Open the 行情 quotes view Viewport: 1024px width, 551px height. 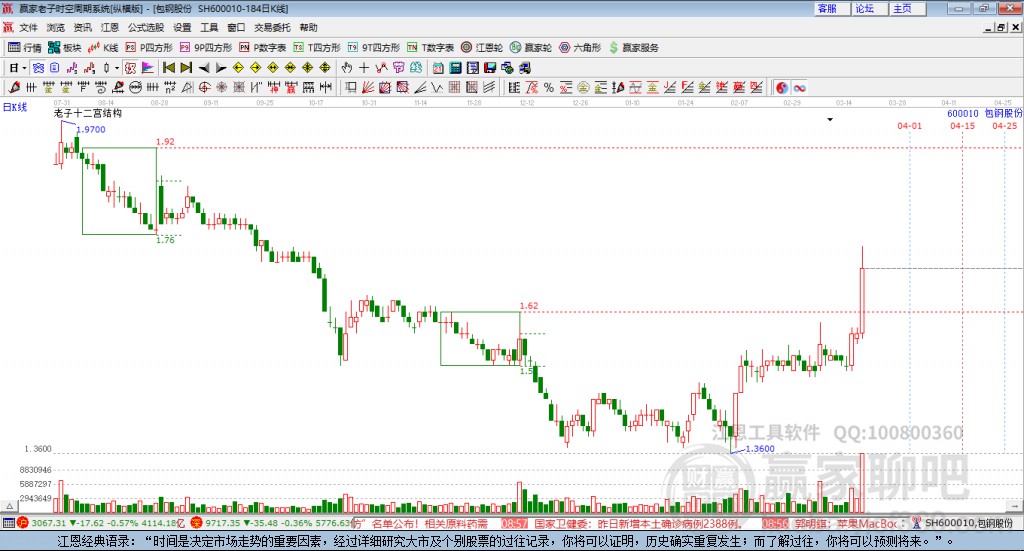click(x=24, y=48)
